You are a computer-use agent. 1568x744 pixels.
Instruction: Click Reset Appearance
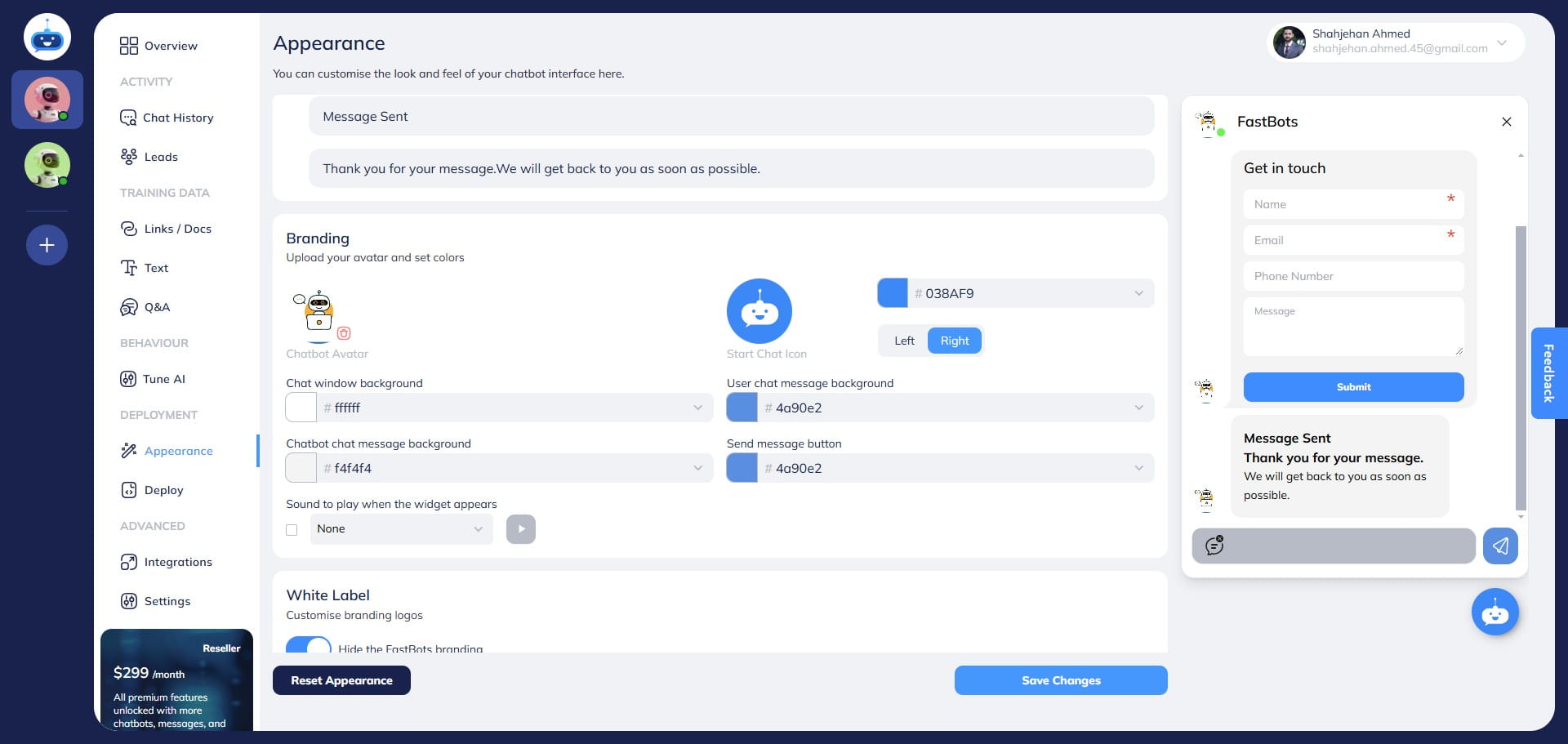point(341,680)
